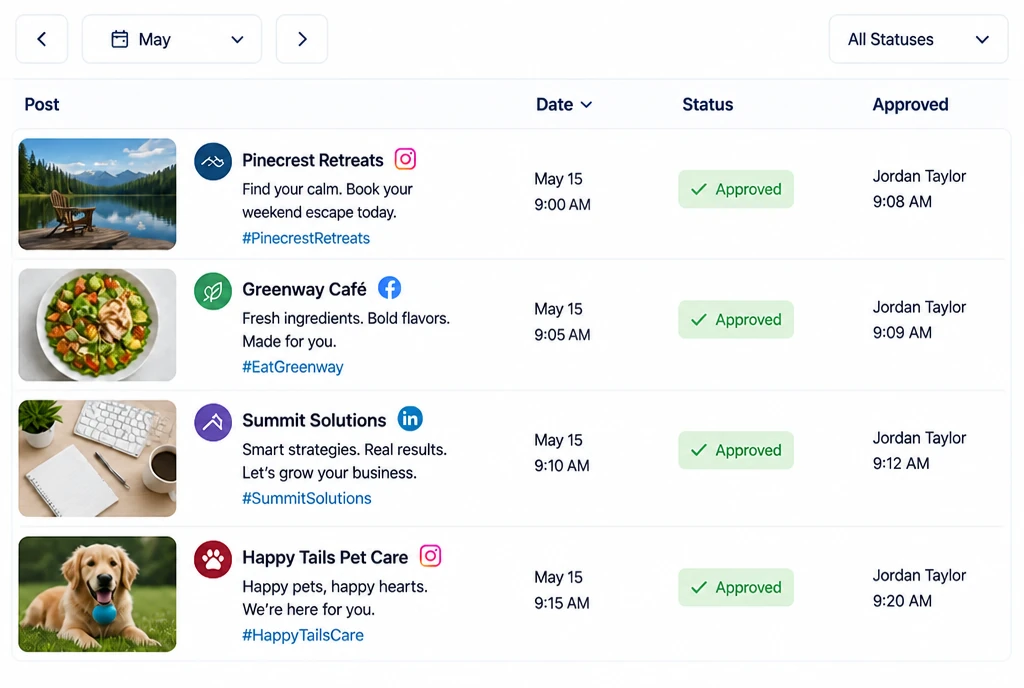Click the Happy Tails paw avatar
The image size is (1024, 688).
213,559
